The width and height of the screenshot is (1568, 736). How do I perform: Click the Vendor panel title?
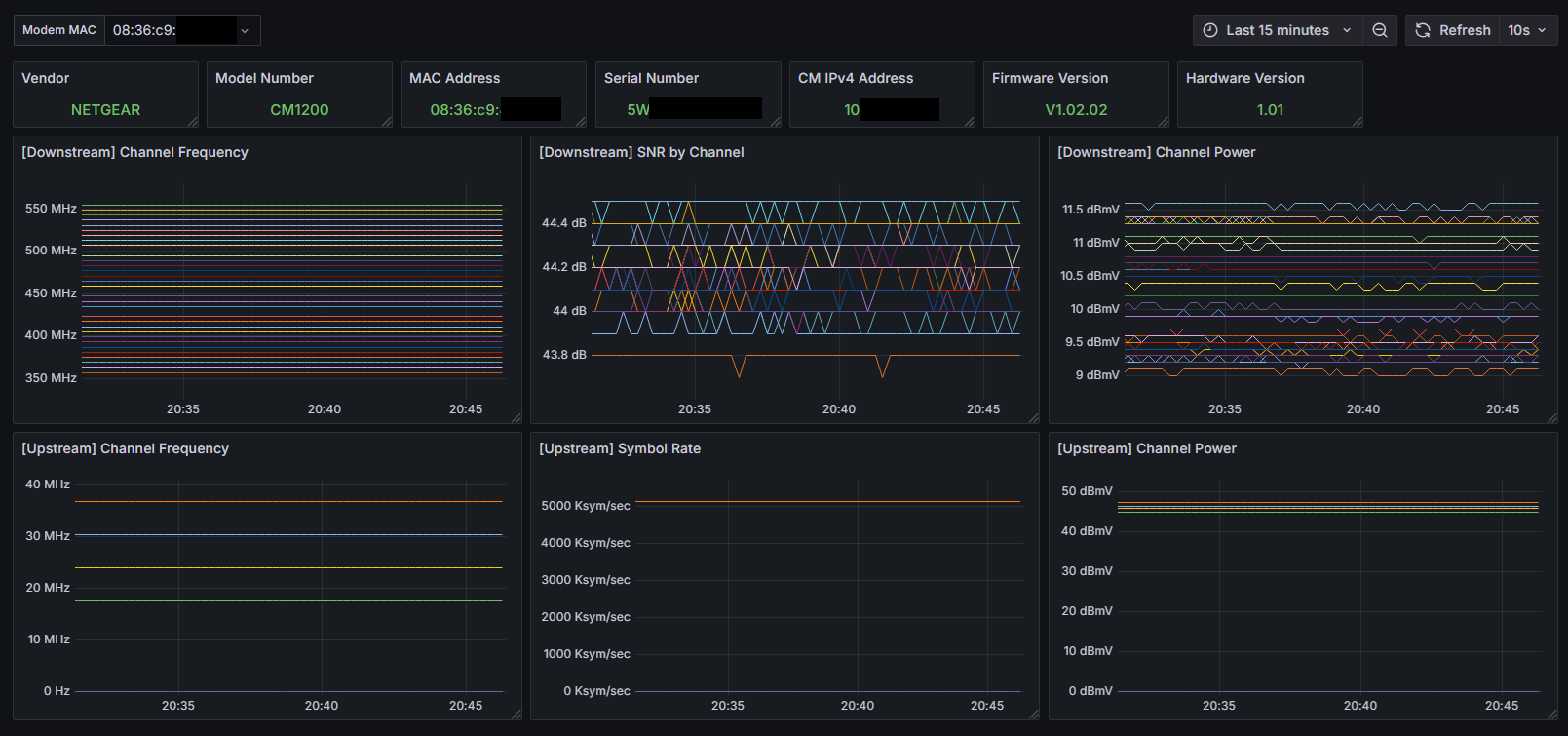46,78
